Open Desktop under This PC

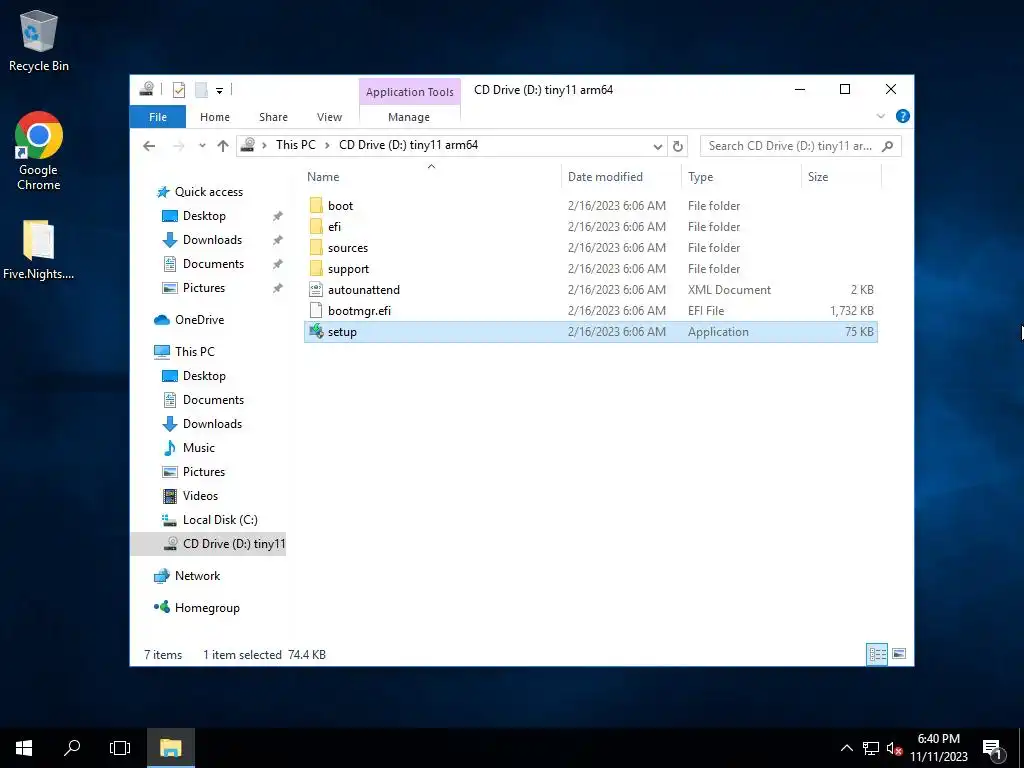click(x=204, y=376)
